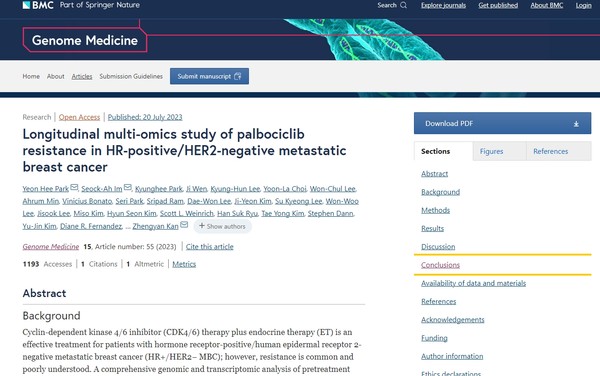Switch to the Sections tab

(x=443, y=151)
